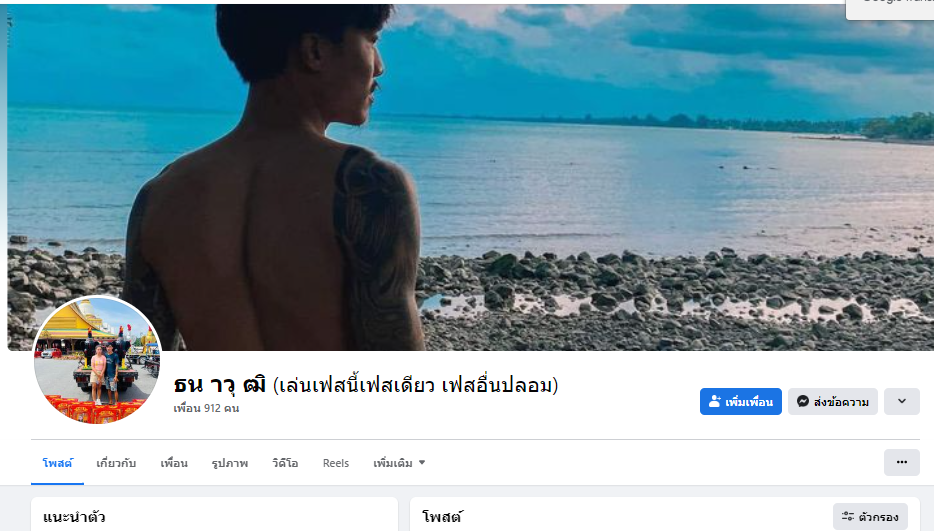Screen dimensions: 934x531
Task: Click the add friend person icon
Action: tap(714, 402)
